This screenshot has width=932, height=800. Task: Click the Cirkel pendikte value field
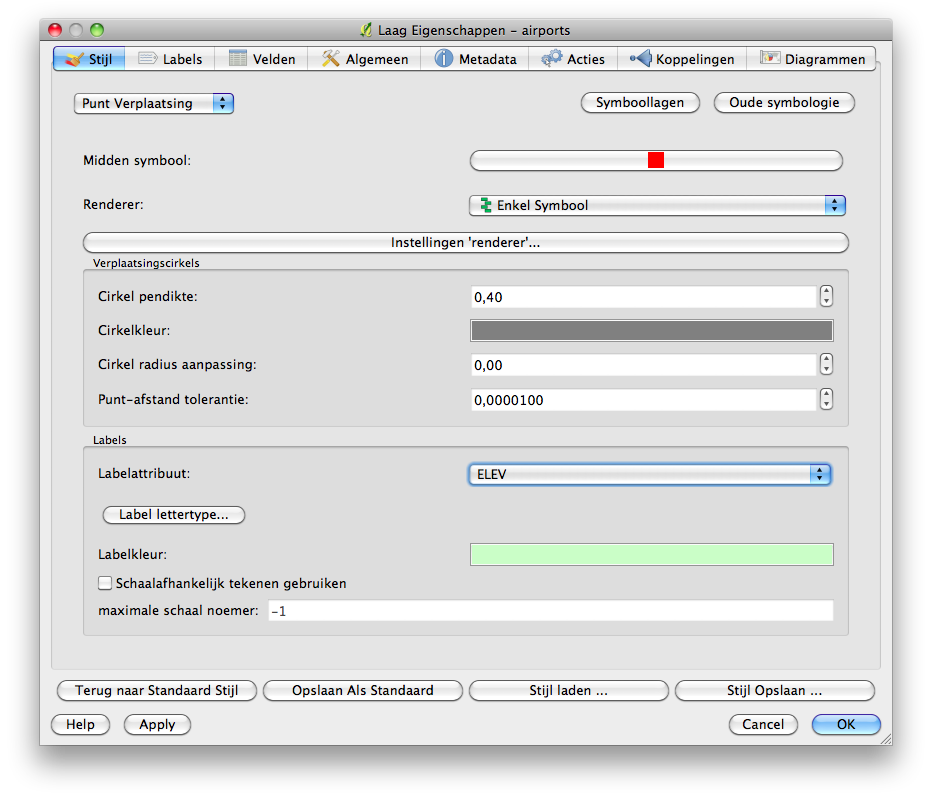pos(644,297)
